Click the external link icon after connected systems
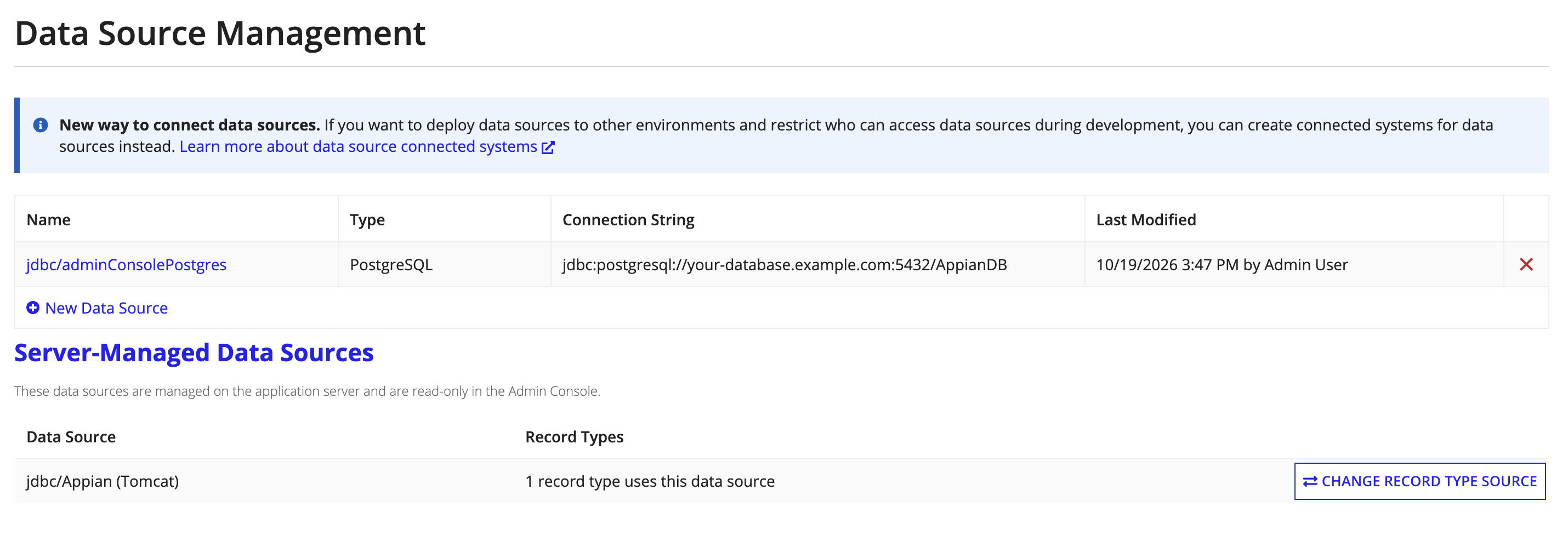The height and width of the screenshot is (546, 1568). 548,147
